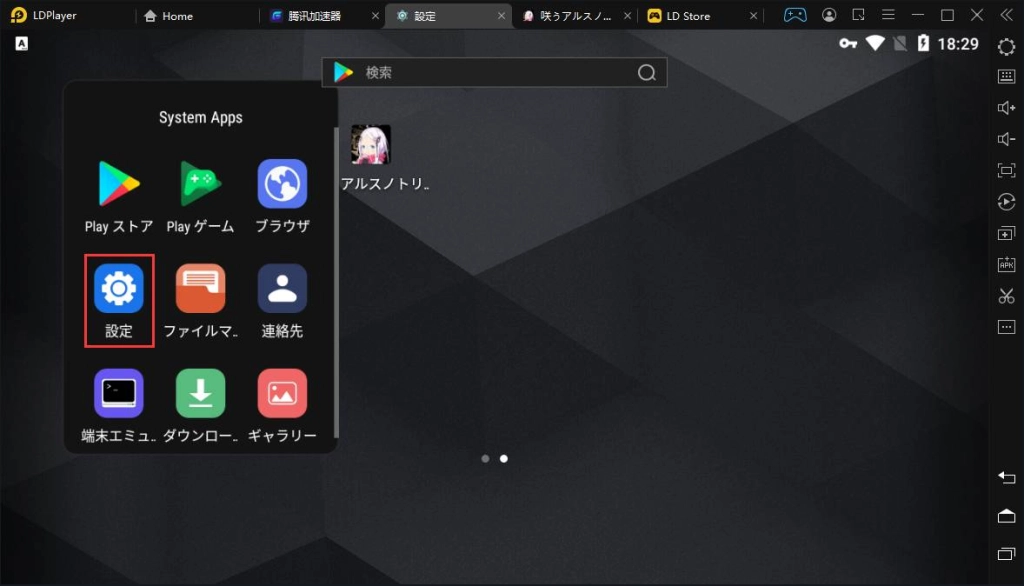Viewport: 1024px width, 586px height.
Task: Open the ダウンロー.. downloads app
Action: 200,405
